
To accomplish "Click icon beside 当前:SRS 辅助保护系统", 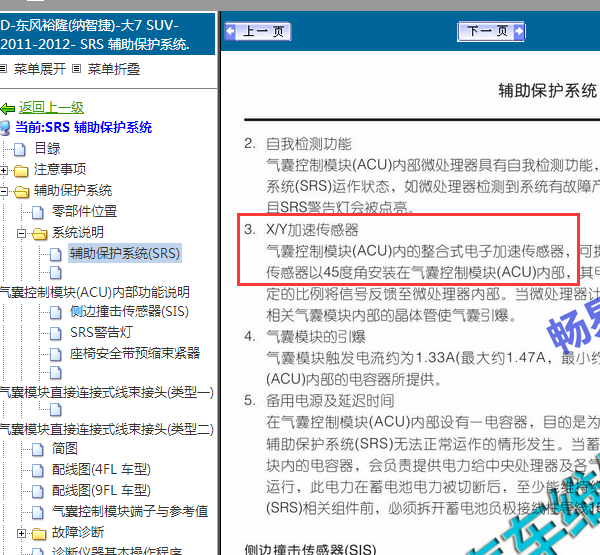I will (x=5, y=128).
